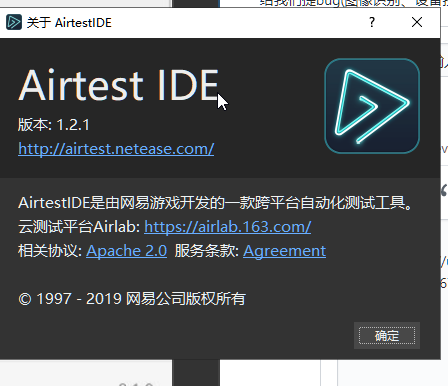Image resolution: width=448 pixels, height=386 pixels.
Task: Close the 关于 AirtestIDE dialog
Action: (417, 22)
